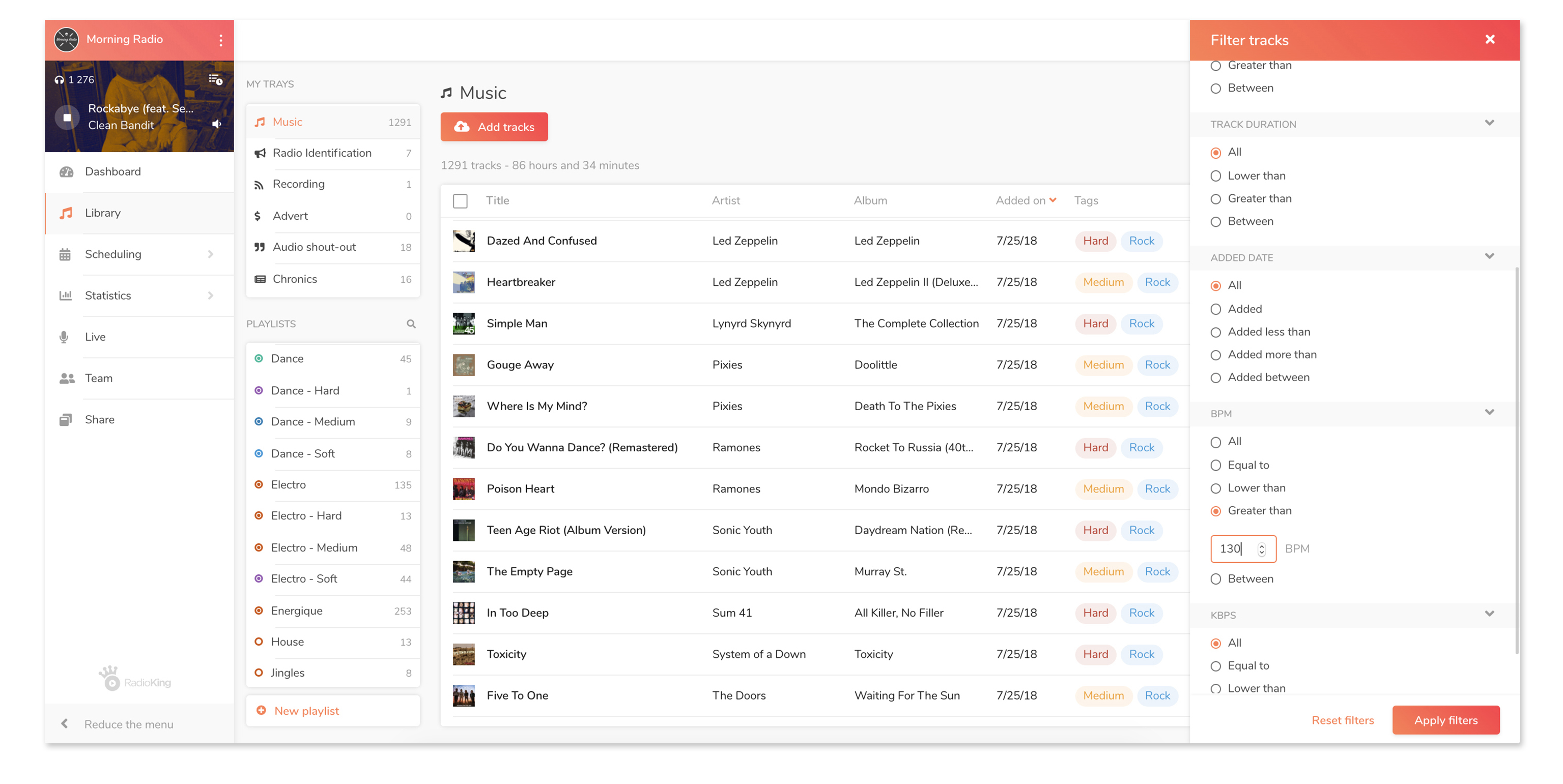Viewport: 1563px width, 784px height.
Task: Open the Electro - Medium playlist
Action: (314, 547)
